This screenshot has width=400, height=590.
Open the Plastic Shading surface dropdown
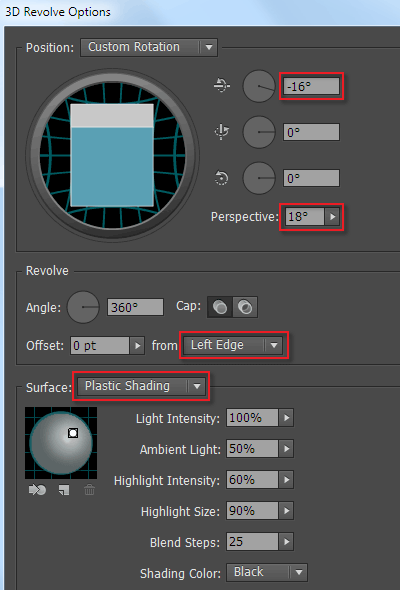click(141, 386)
